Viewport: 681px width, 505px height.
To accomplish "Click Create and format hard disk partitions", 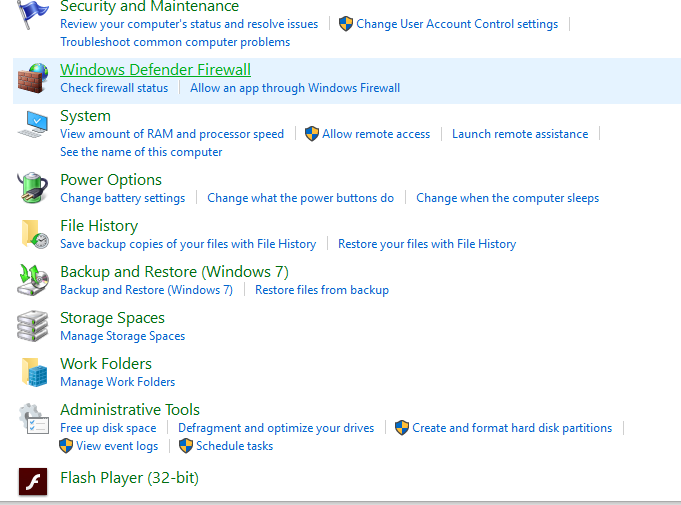I will point(512,428).
